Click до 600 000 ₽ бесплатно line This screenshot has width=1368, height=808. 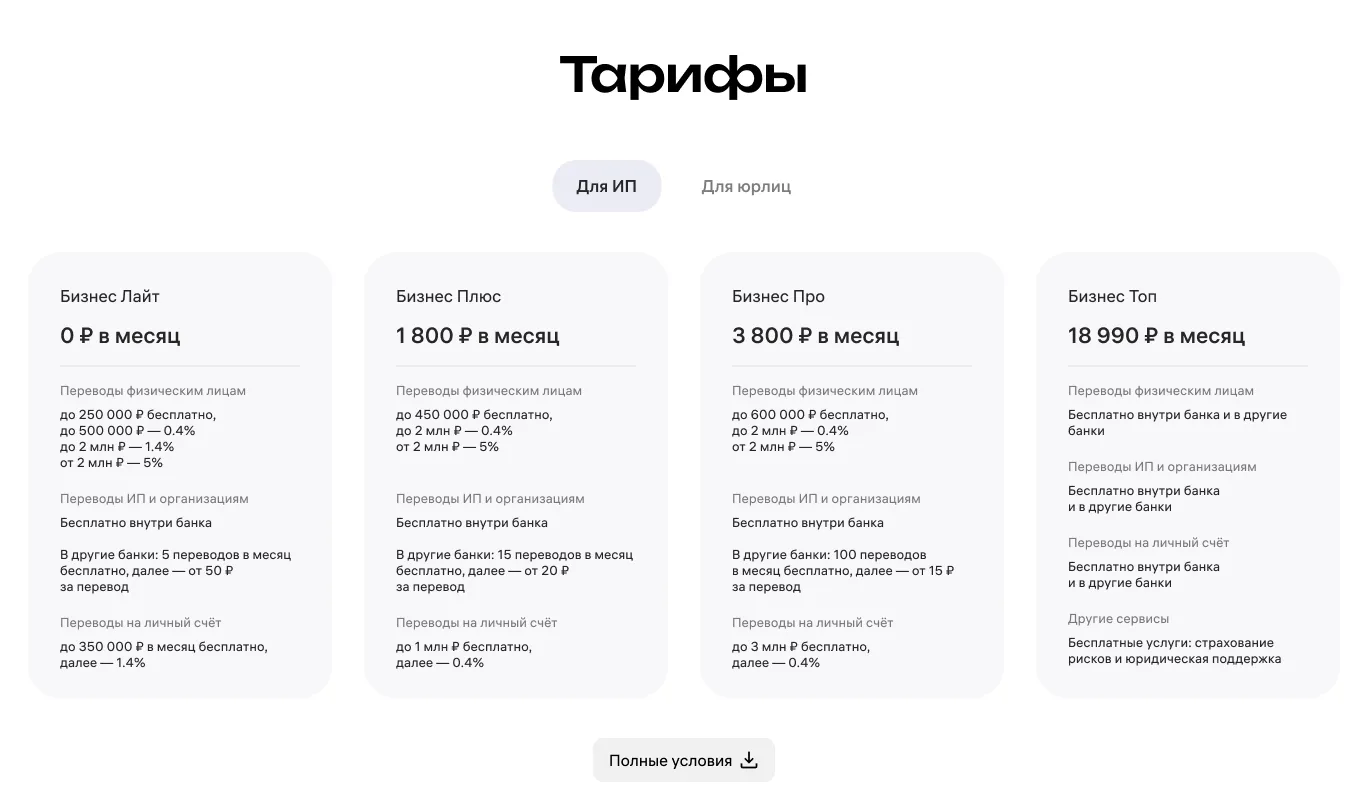(x=810, y=415)
